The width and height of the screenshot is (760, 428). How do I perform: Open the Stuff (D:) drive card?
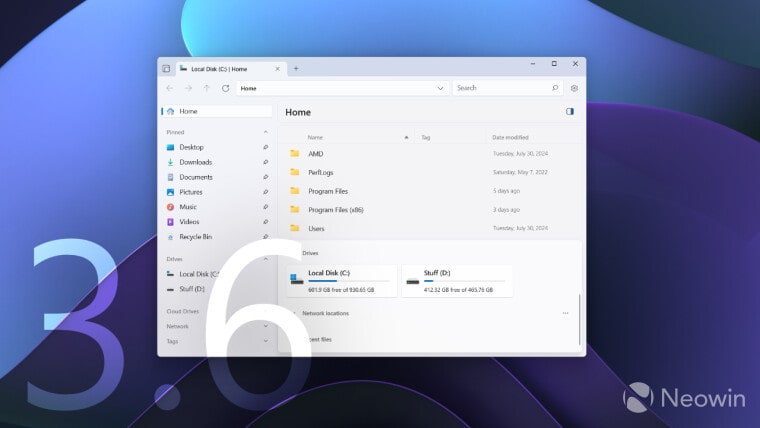coord(457,281)
